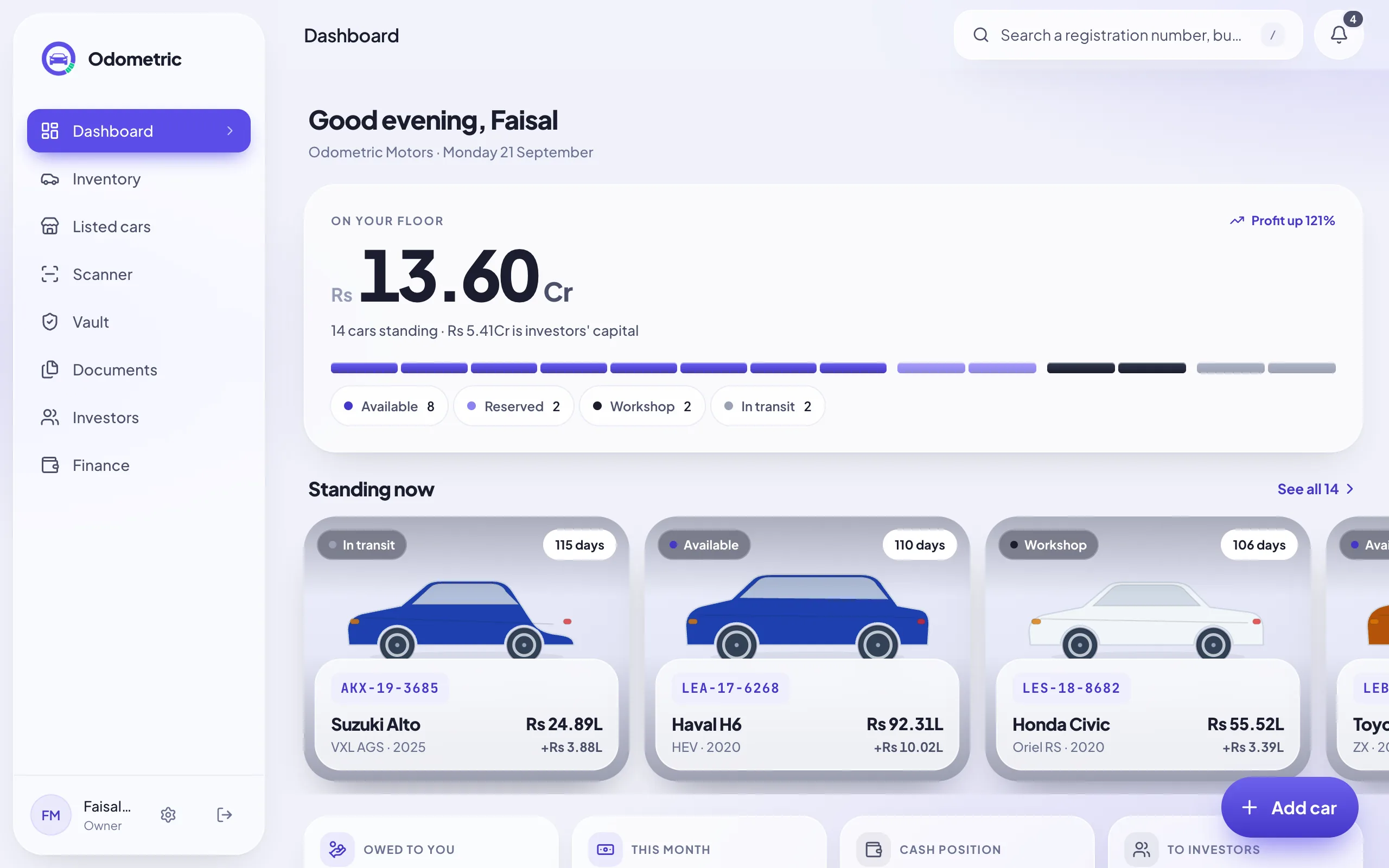Click the Listed cars storefront icon
The height and width of the screenshot is (868, 1389).
click(x=50, y=227)
